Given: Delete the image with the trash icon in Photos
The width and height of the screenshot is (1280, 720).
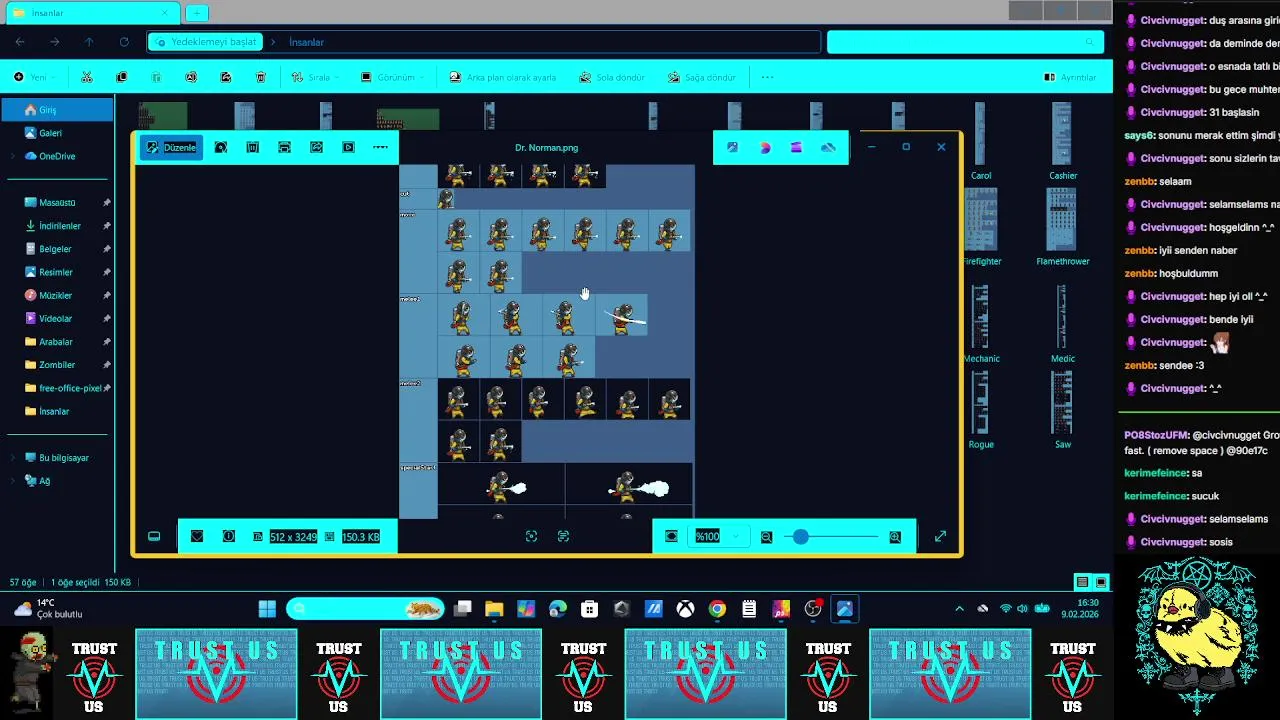Looking at the screenshot, I should pyautogui.click(x=253, y=147).
